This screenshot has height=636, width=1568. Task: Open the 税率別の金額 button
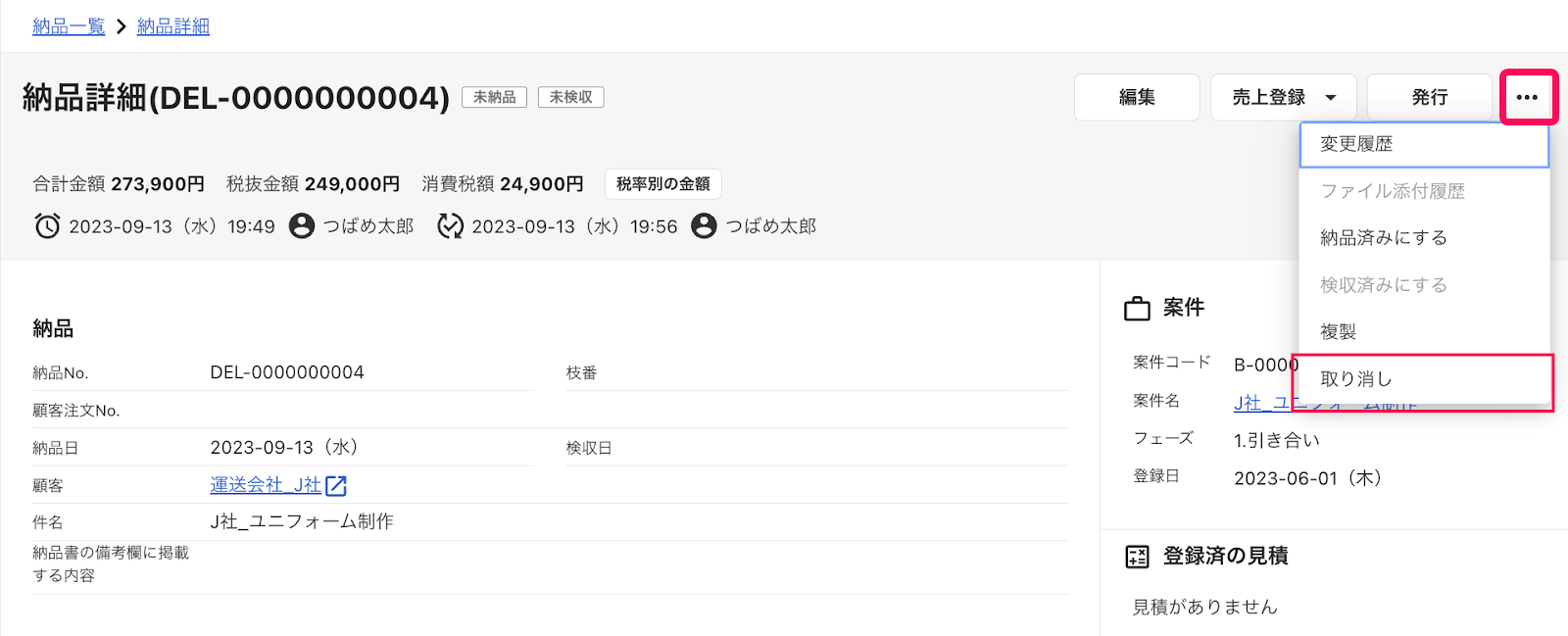[x=663, y=184]
